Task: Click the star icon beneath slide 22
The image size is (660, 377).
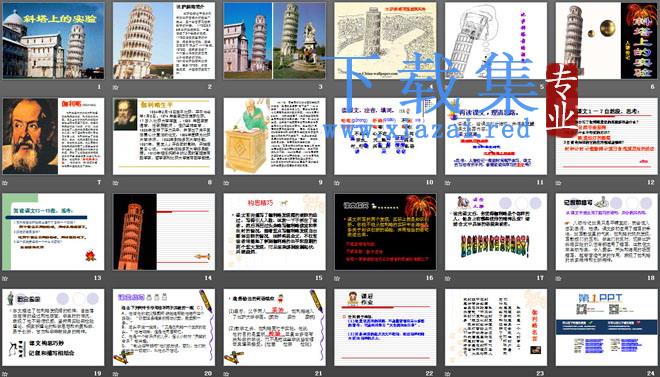Action: point(337,374)
